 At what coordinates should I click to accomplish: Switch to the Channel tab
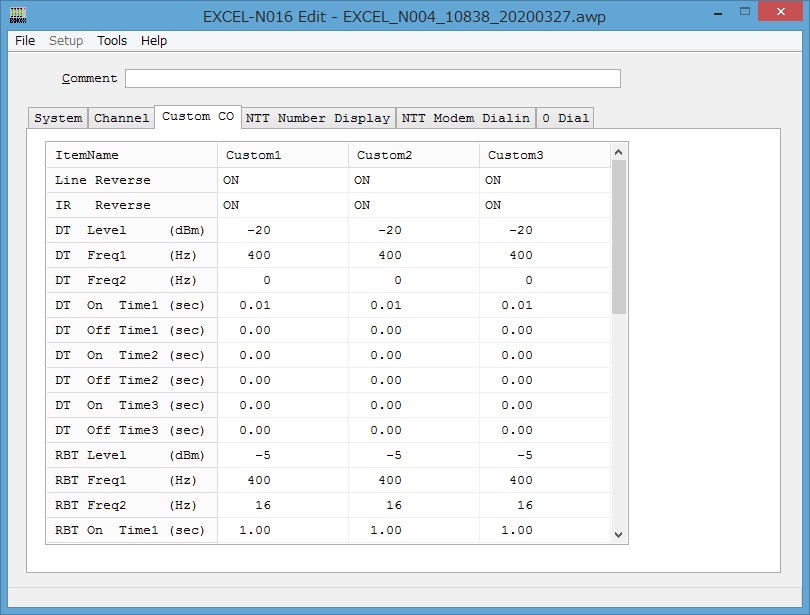[121, 118]
